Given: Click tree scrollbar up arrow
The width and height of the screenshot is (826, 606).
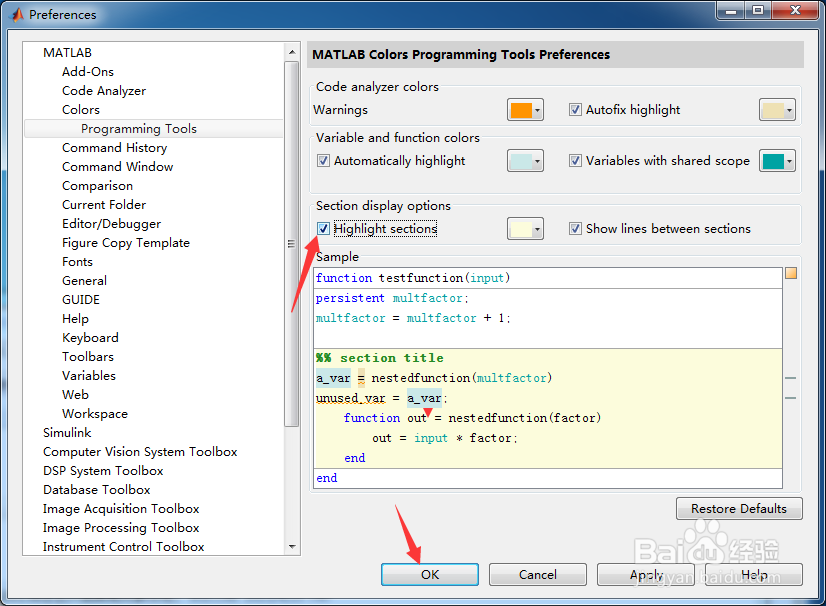Looking at the screenshot, I should coord(292,52).
